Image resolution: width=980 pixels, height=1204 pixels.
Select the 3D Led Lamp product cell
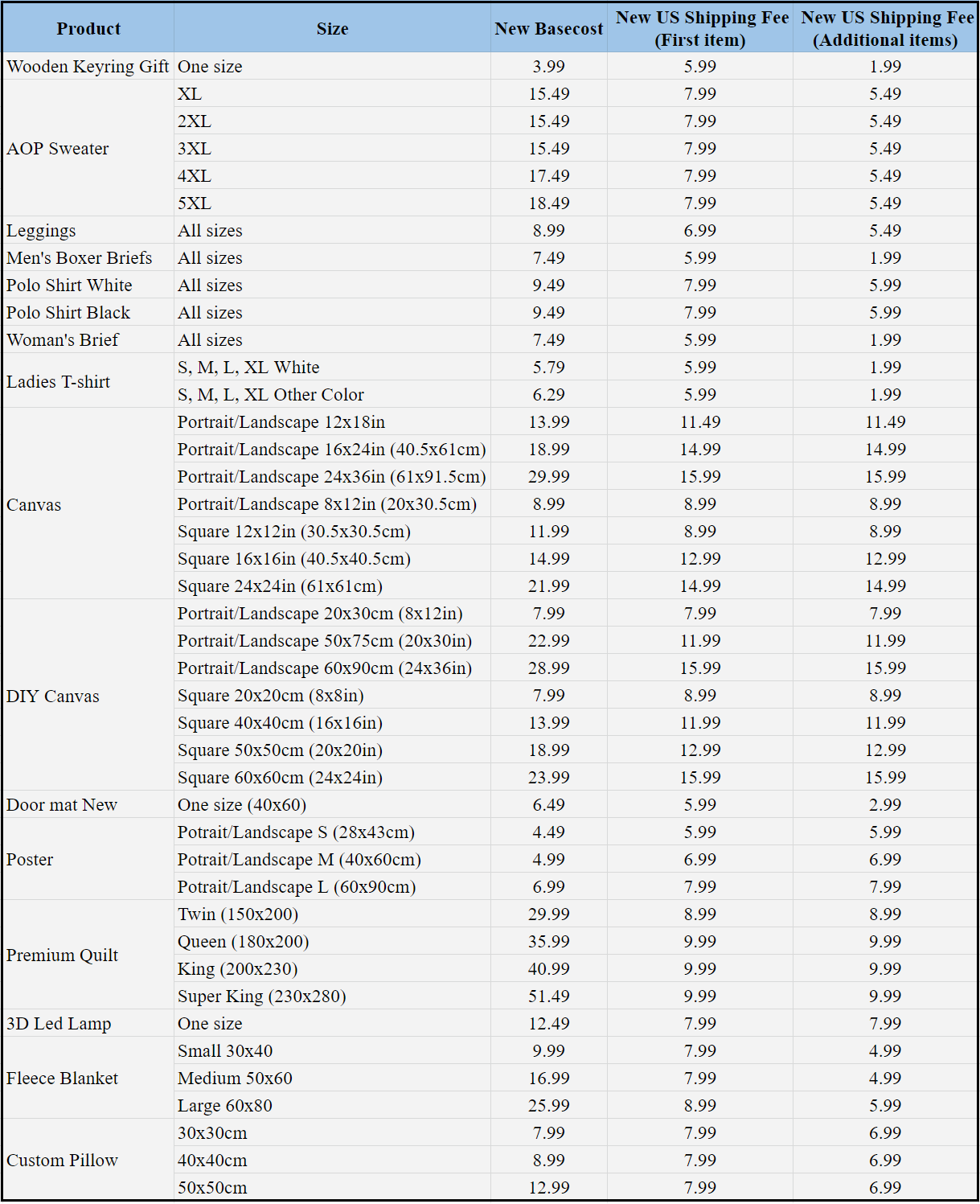[x=59, y=1024]
